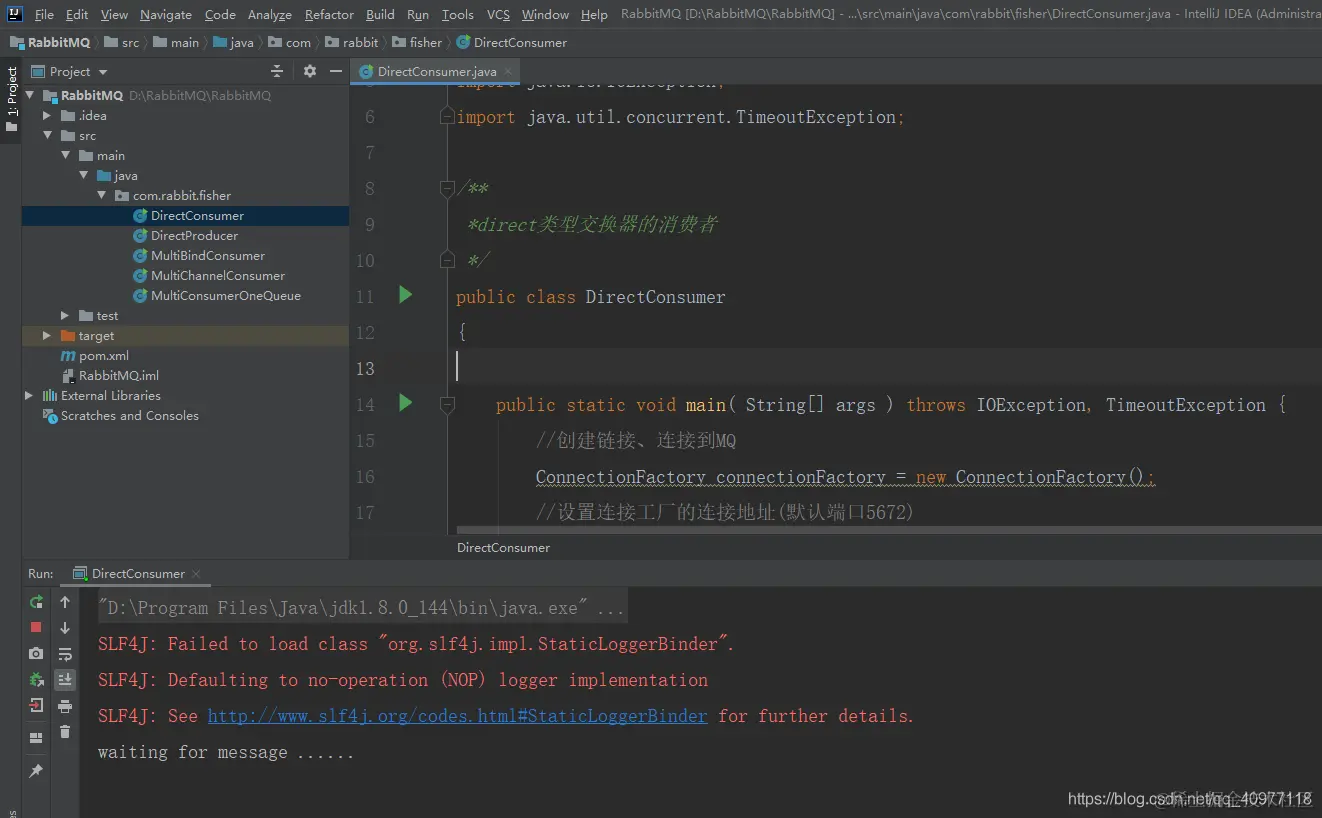Open the Analyze menu

(x=270, y=14)
